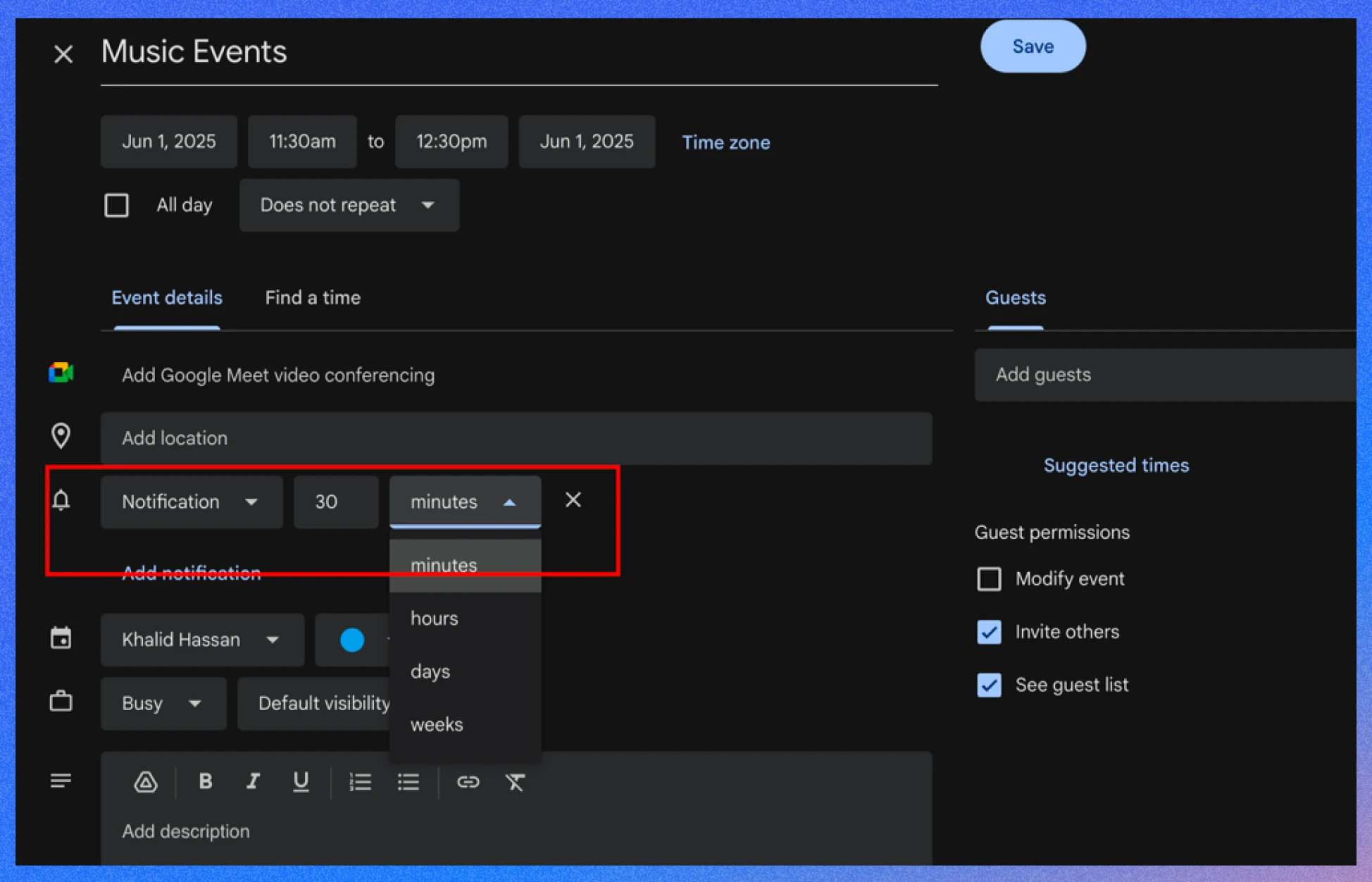Toggle bold formatting in description
Viewport: 1372px width, 882px height.
(x=205, y=781)
